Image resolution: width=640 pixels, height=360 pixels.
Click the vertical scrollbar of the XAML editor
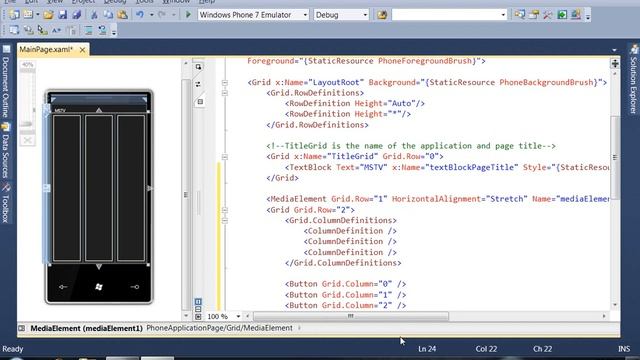(x=615, y=157)
